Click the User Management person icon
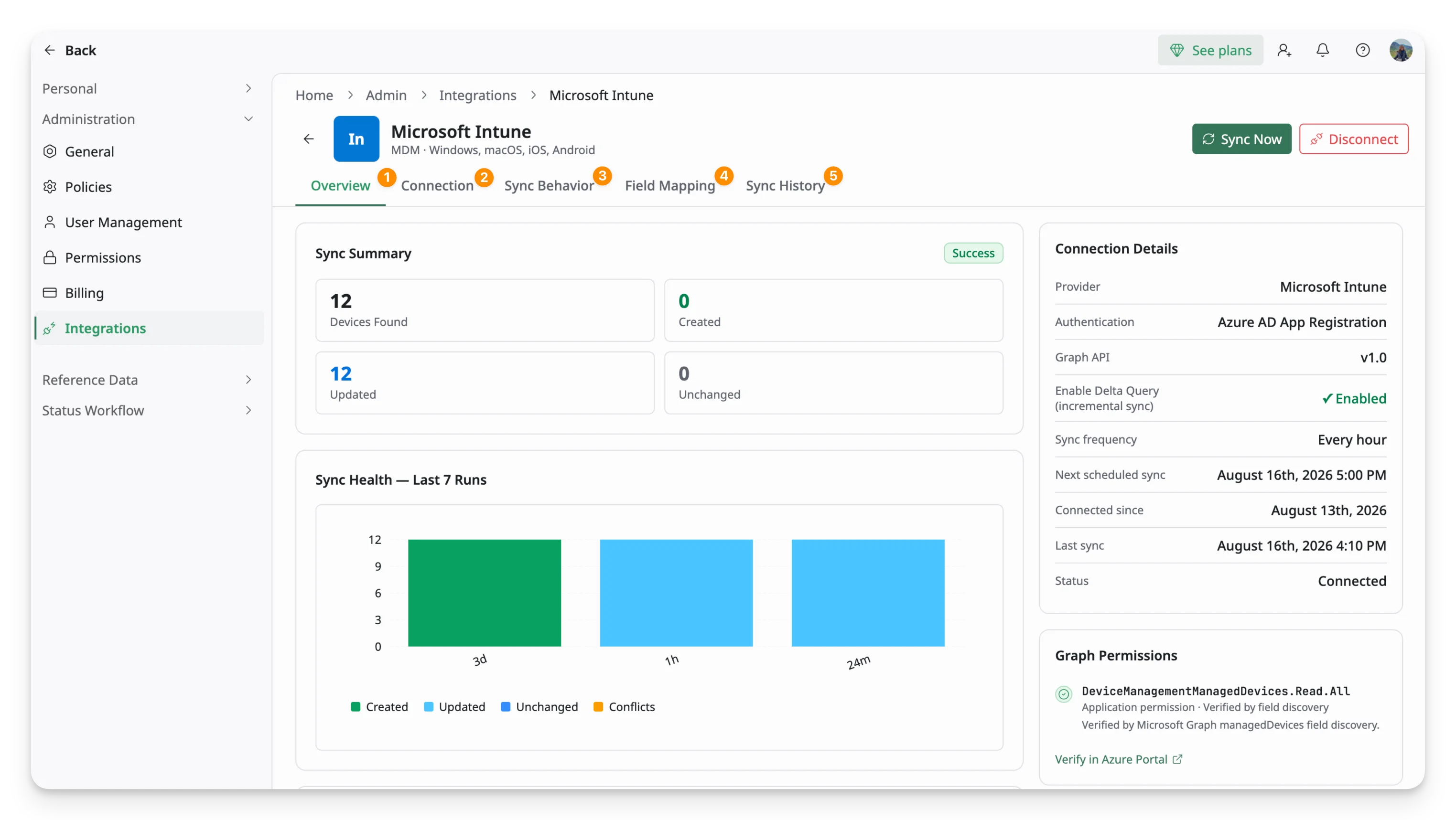The height and width of the screenshot is (820, 1456). pos(50,223)
